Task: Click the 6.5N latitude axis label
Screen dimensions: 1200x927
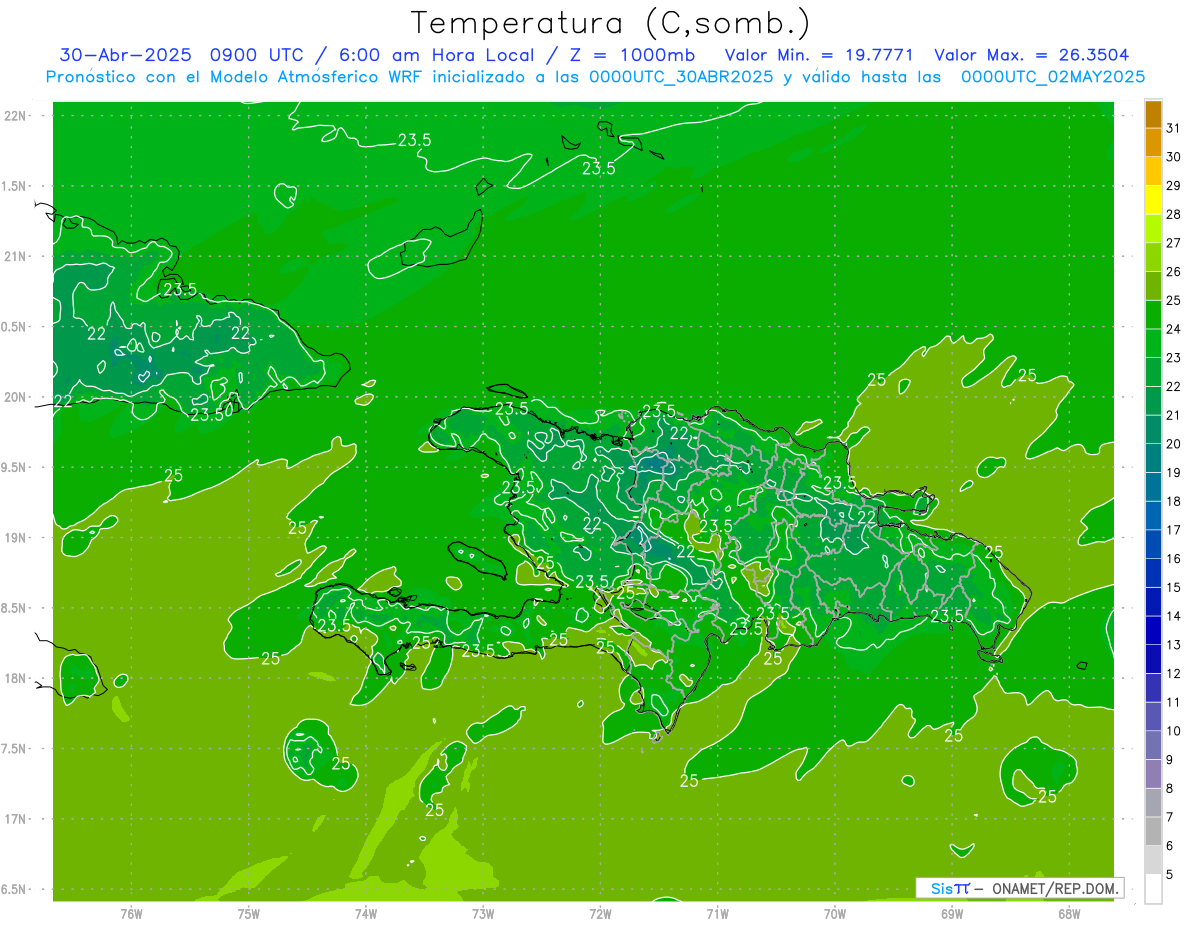Action: [x=15, y=889]
